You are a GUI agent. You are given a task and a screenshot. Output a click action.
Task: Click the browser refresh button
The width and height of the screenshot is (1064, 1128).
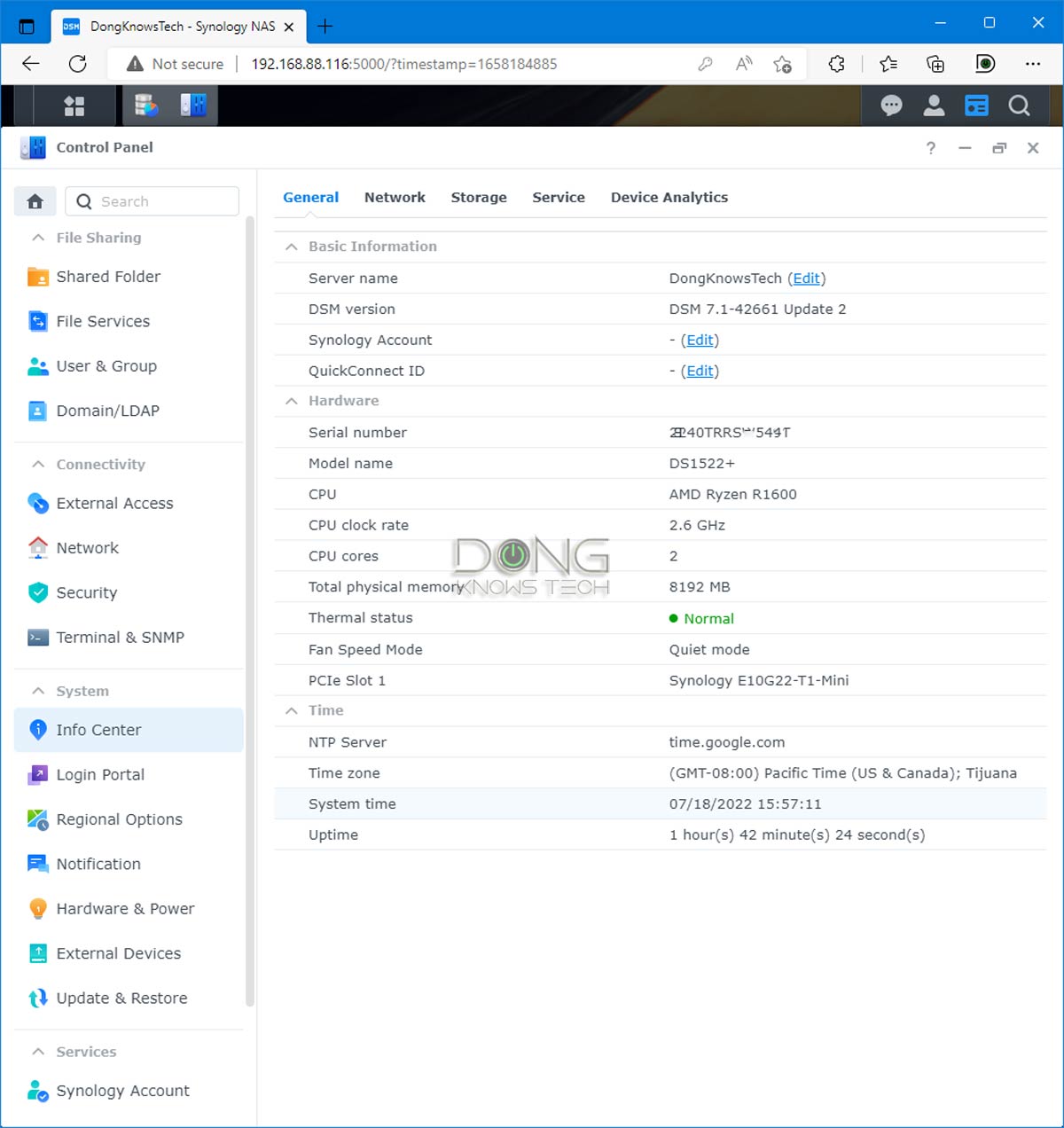tap(78, 64)
